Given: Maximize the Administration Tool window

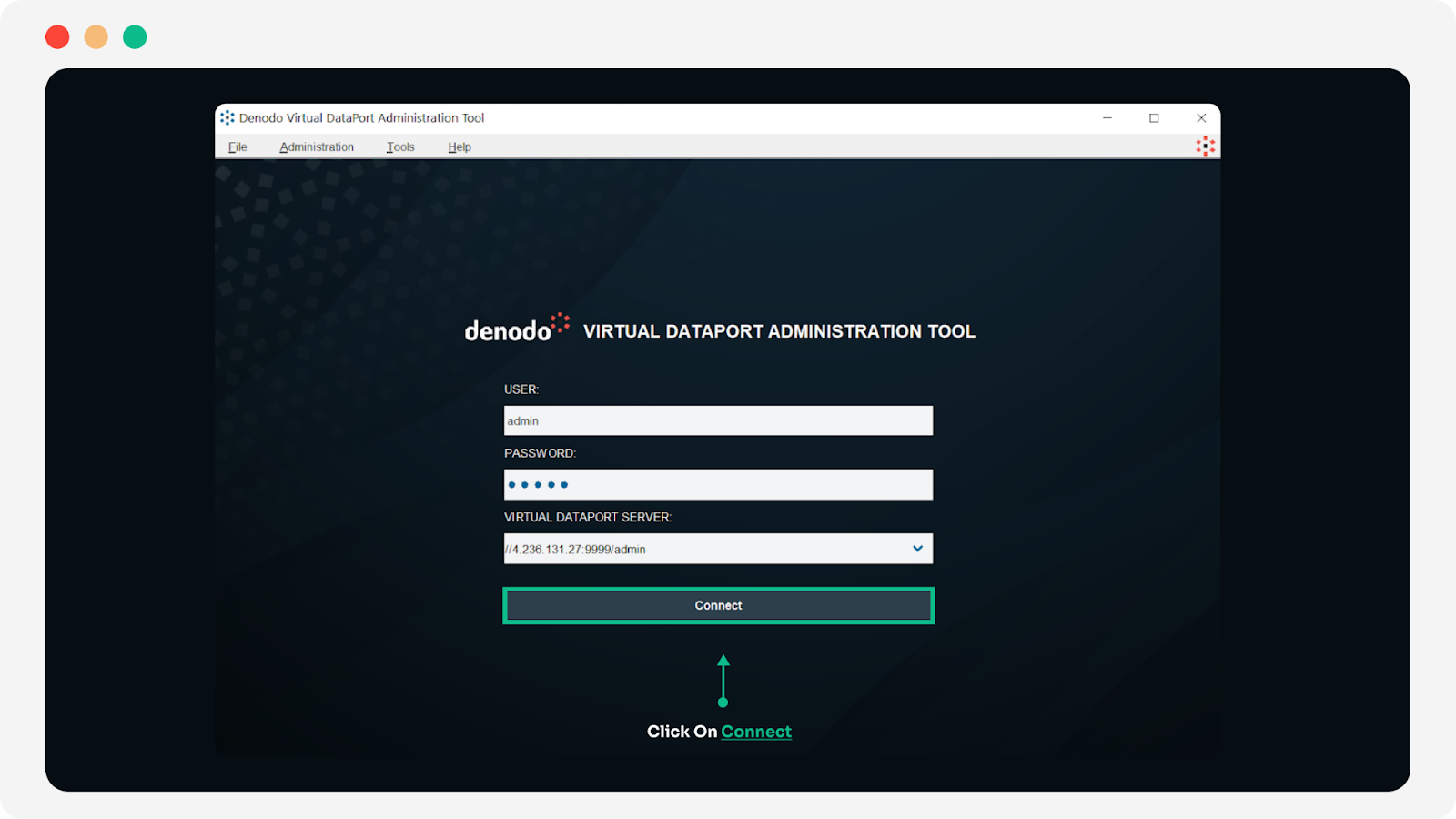Looking at the screenshot, I should click(1154, 117).
